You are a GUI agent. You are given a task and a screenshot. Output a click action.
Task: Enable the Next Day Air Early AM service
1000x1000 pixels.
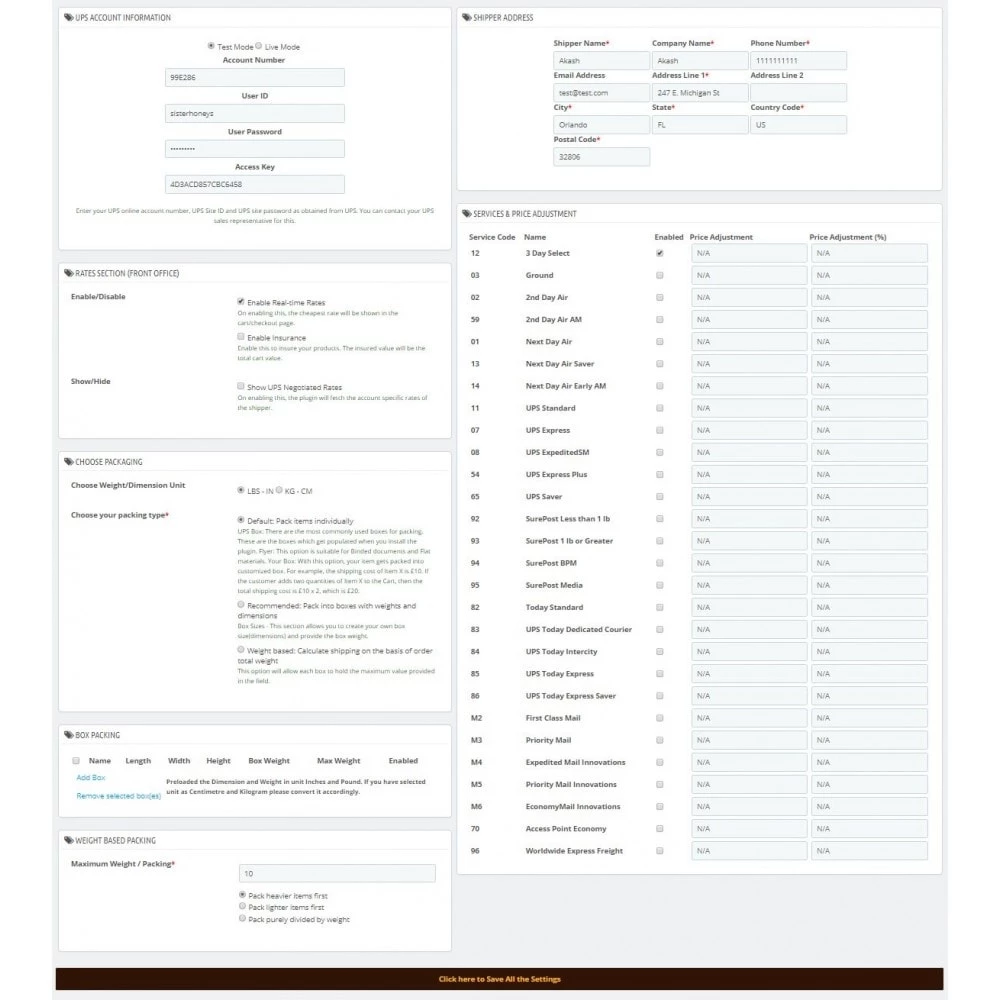coord(659,386)
